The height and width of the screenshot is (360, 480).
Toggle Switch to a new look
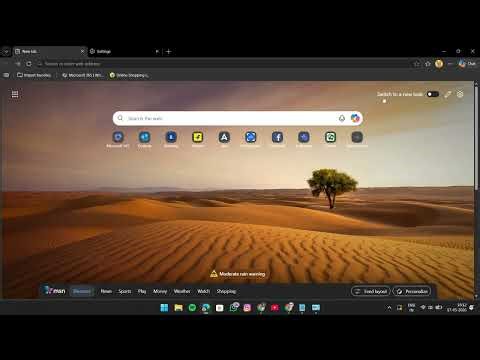click(x=433, y=94)
